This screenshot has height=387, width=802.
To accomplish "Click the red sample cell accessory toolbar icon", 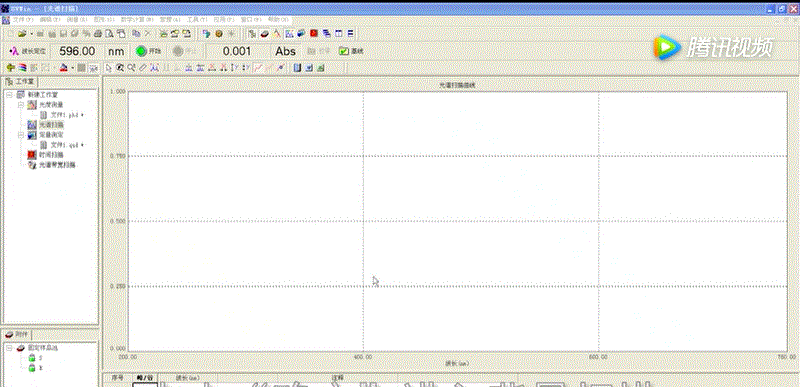I will 264,34.
